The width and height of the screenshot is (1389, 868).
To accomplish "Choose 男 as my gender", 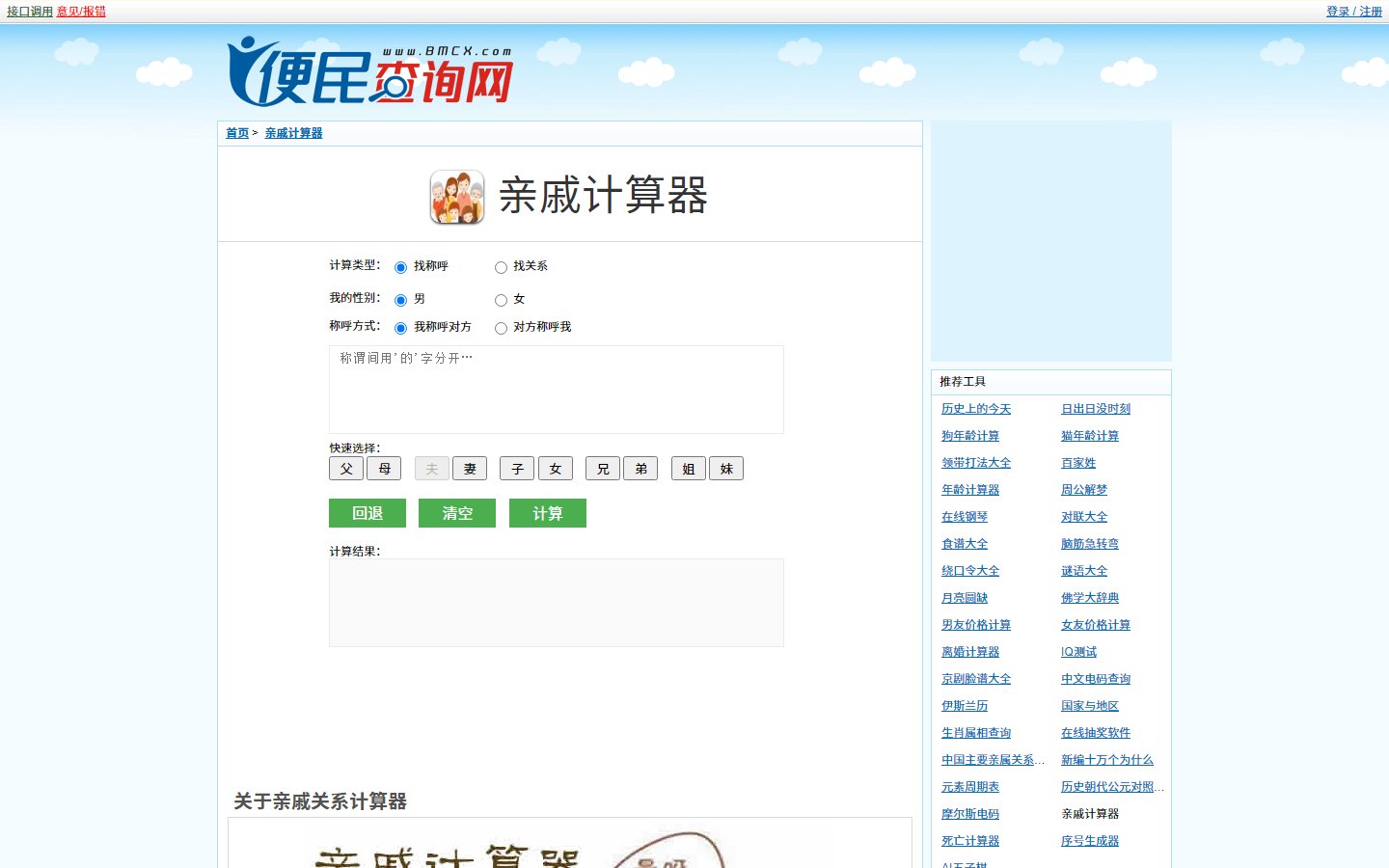I will (400, 300).
